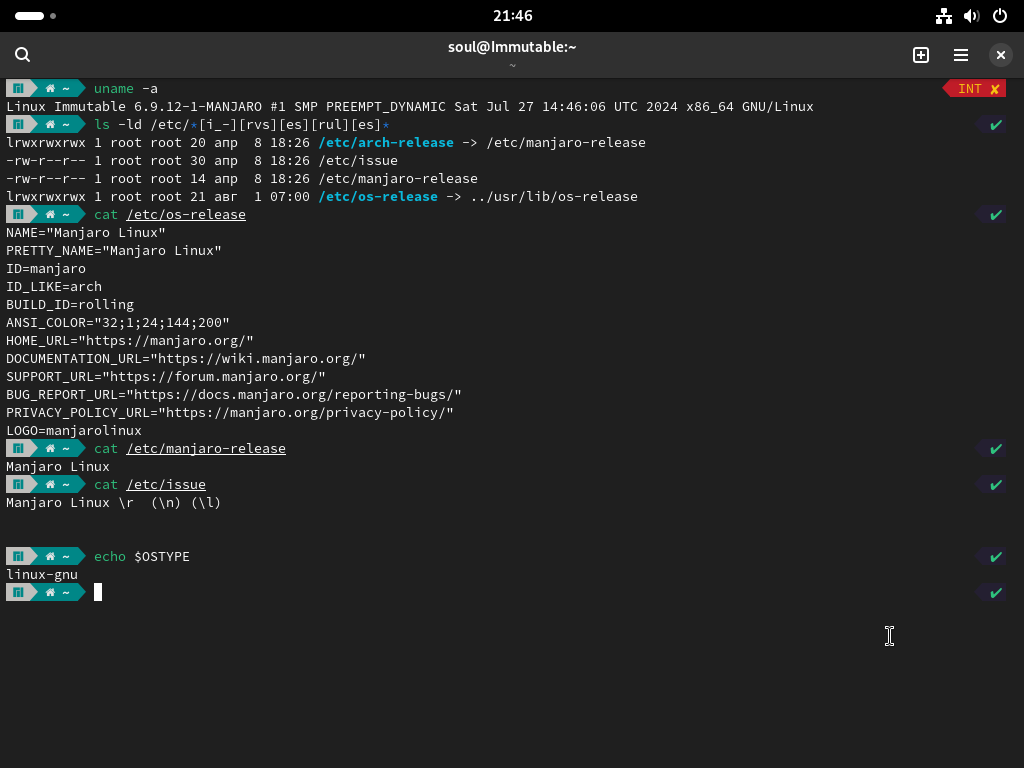Click the Activities pill in top bar
Viewport: 1024px width, 768px height.
click(x=29, y=16)
